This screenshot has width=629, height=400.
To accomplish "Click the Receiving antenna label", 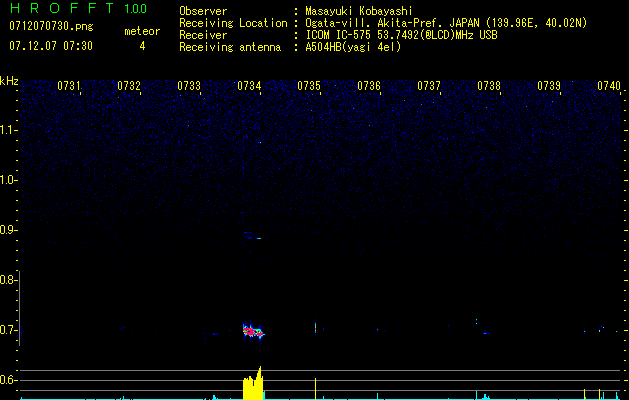I will pyautogui.click(x=230, y=47).
